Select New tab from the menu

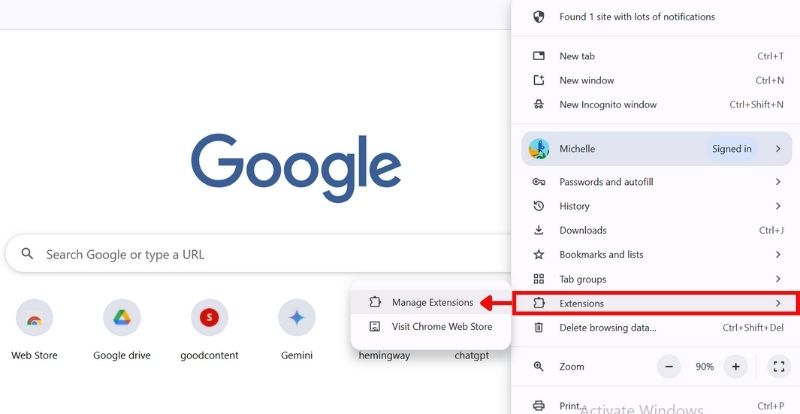[656, 56]
